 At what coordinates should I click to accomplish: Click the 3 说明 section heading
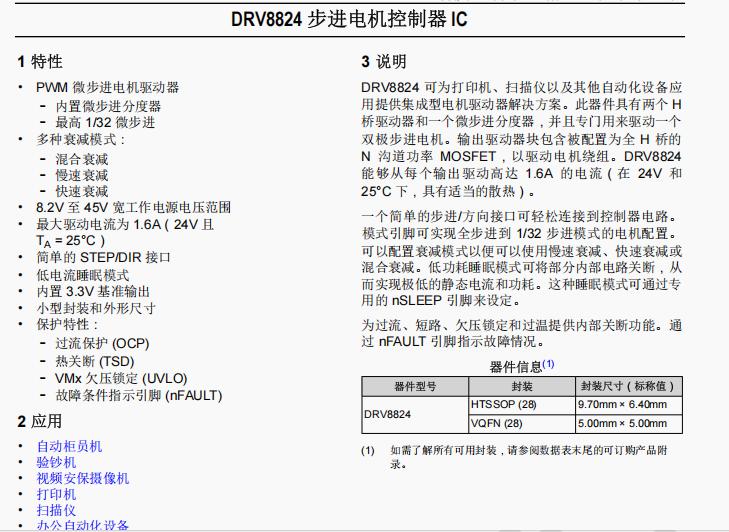pos(384,62)
